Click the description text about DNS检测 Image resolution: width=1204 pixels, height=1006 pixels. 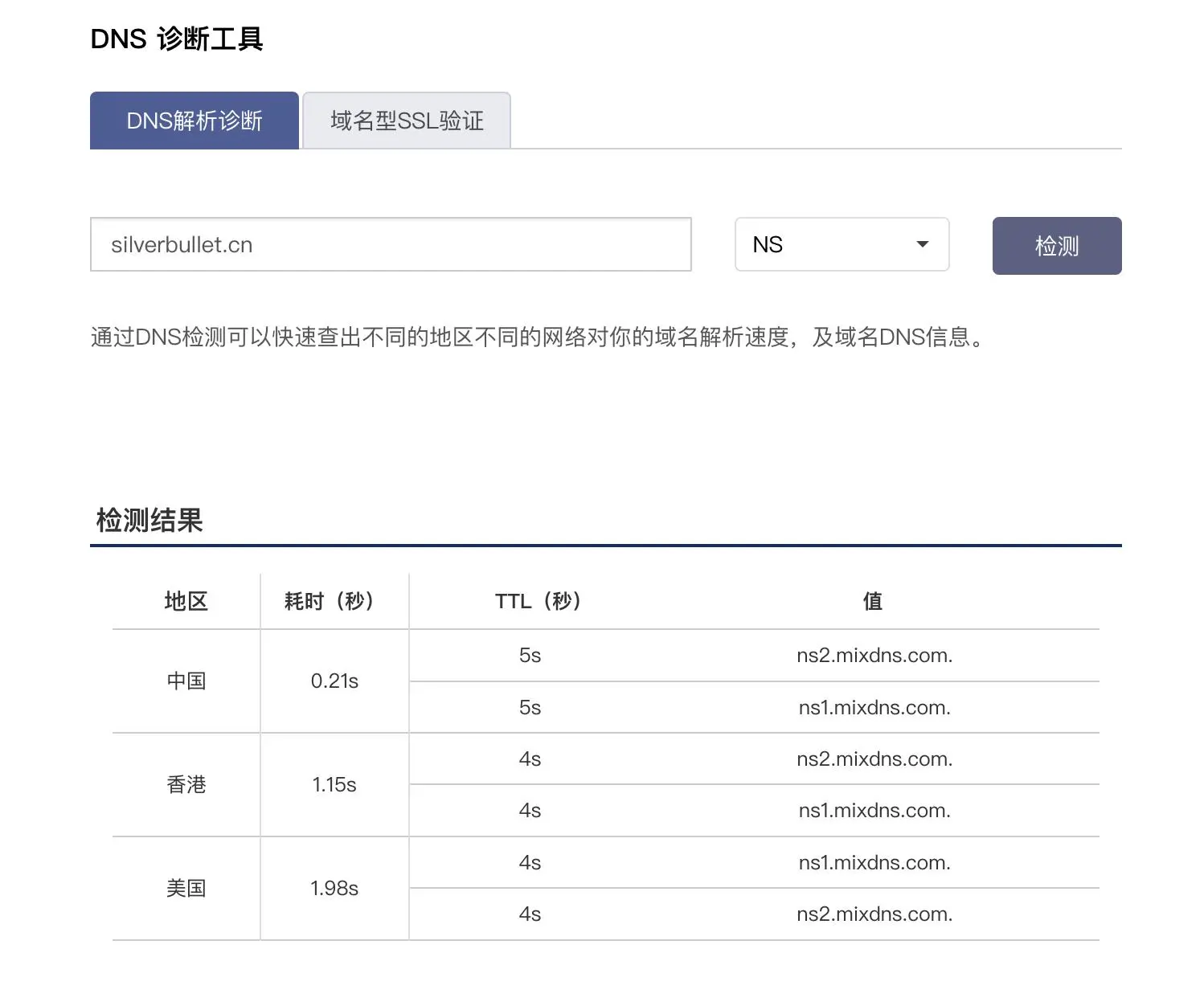[x=537, y=337]
